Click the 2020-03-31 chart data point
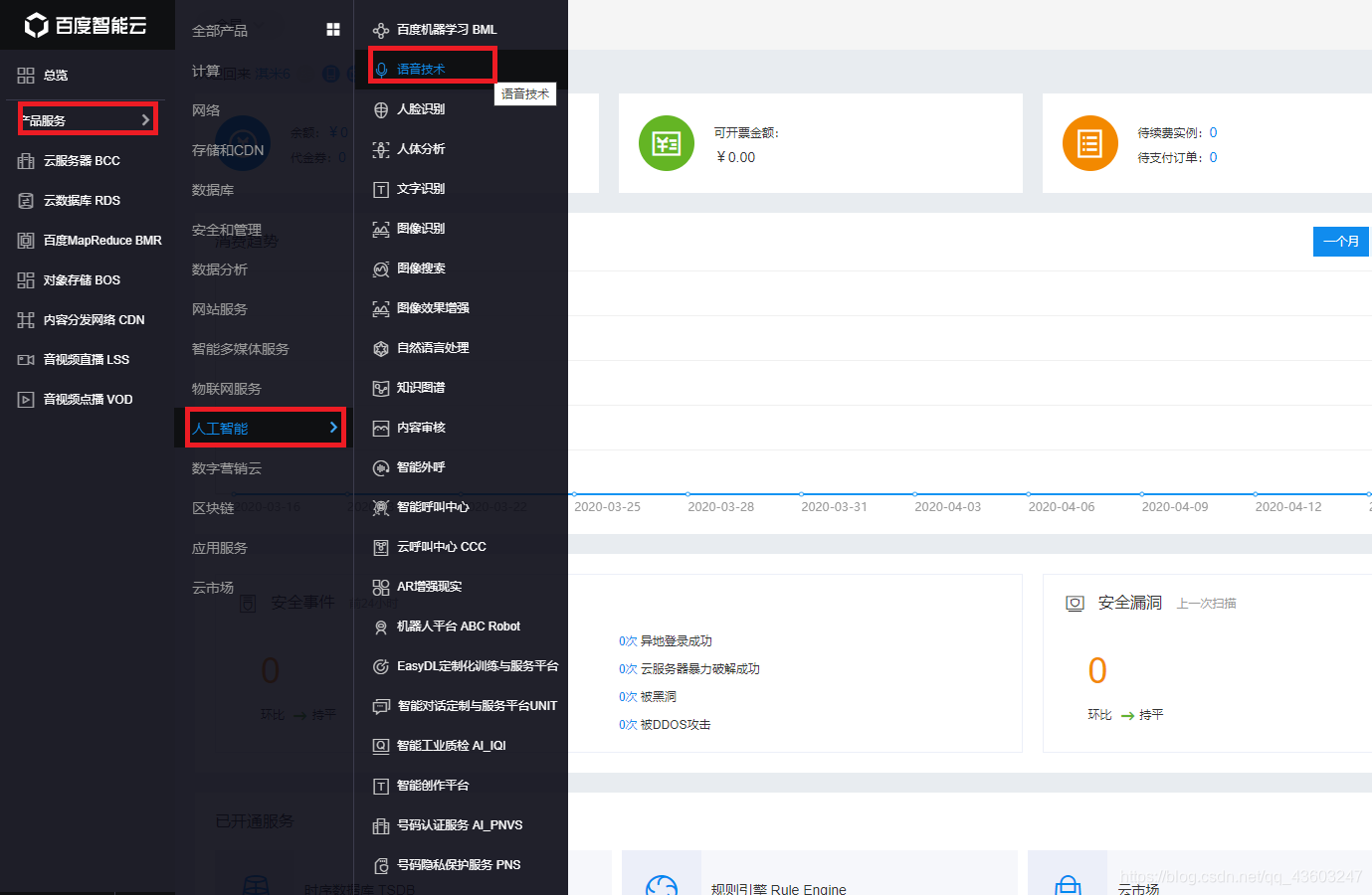Image resolution: width=1372 pixels, height=895 pixels. point(802,493)
